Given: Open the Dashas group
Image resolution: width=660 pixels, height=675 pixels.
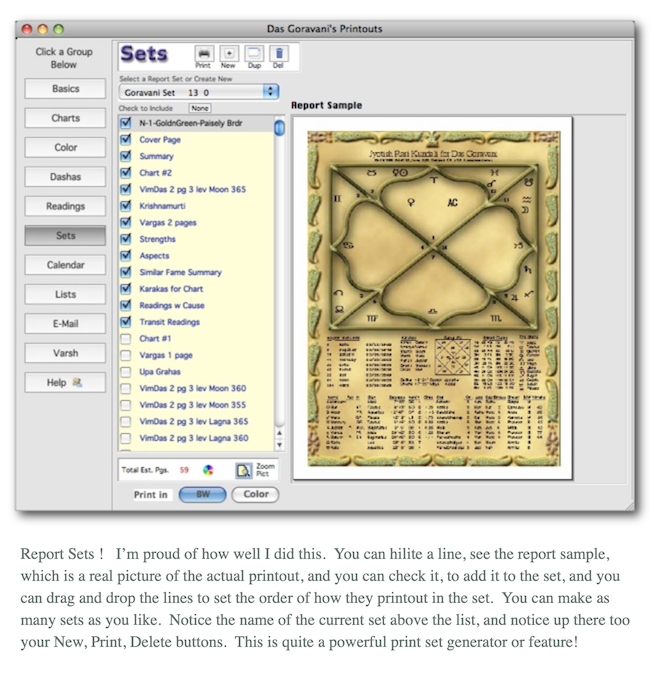Looking at the screenshot, I should [65, 177].
